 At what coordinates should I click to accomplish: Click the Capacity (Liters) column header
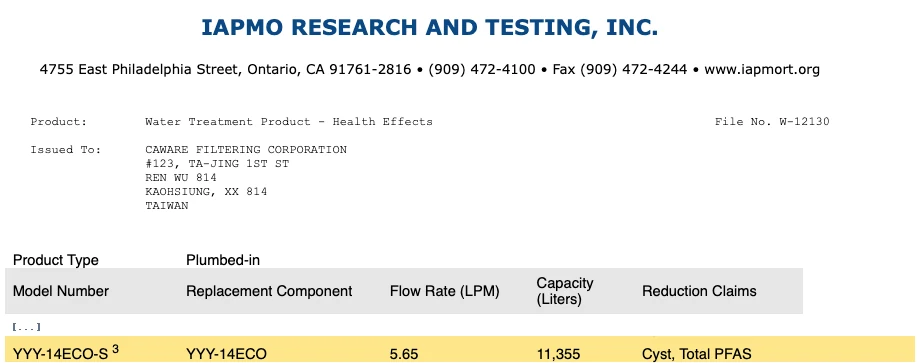(565, 291)
